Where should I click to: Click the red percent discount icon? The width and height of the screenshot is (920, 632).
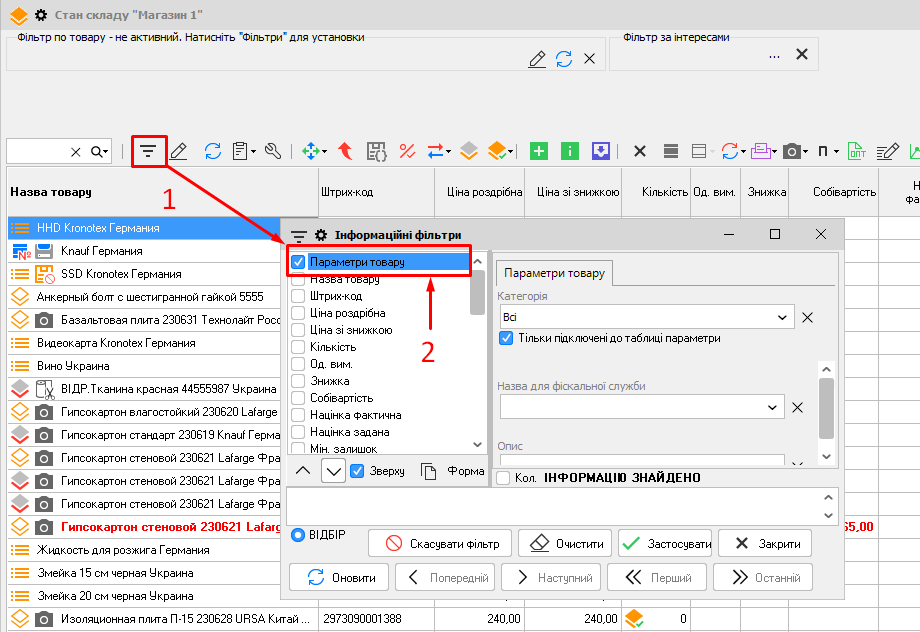tap(407, 151)
